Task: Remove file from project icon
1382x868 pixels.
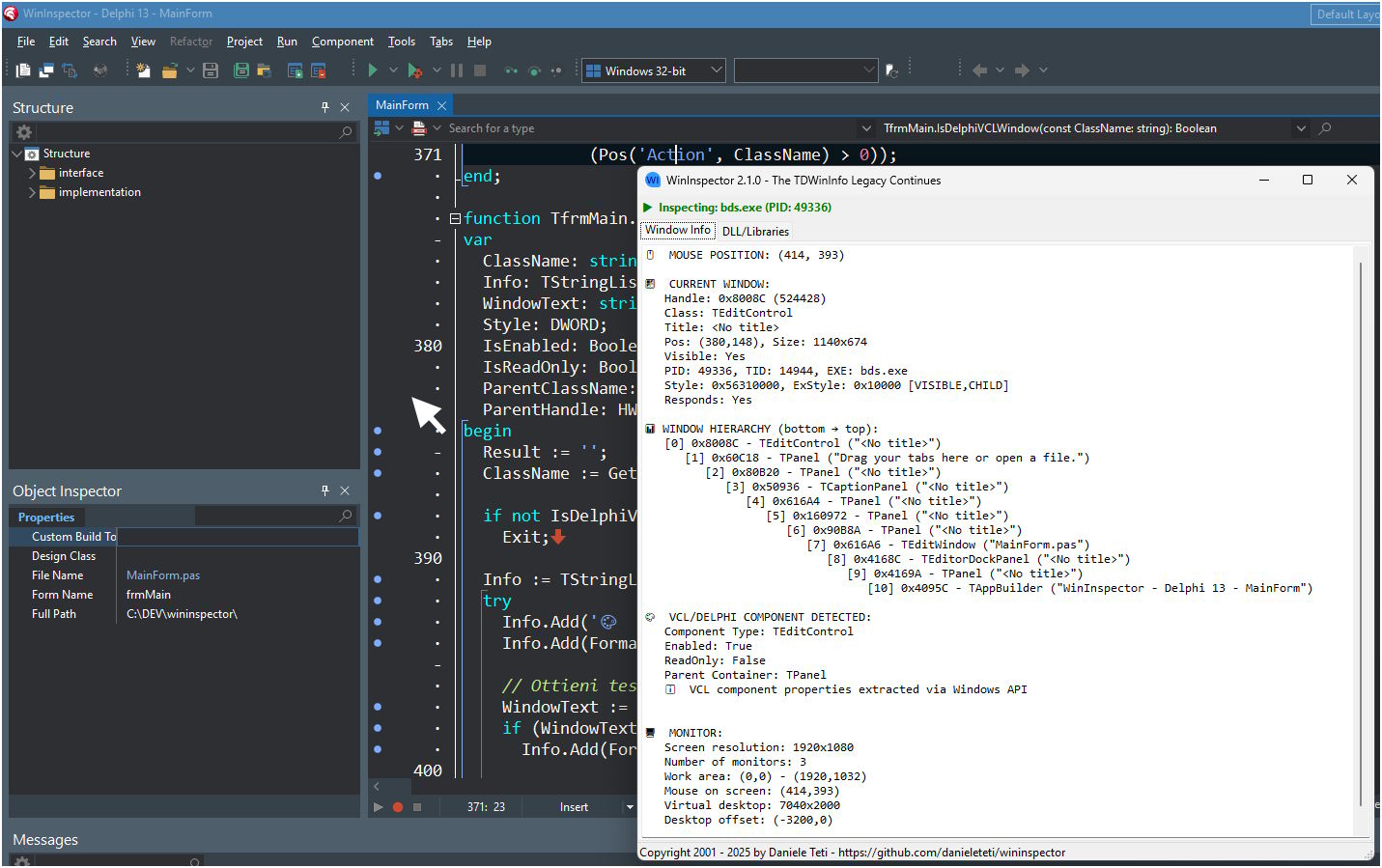Action: tap(319, 70)
